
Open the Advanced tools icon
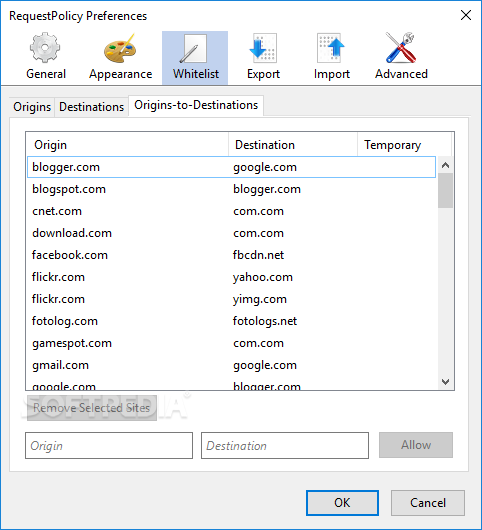[x=401, y=48]
